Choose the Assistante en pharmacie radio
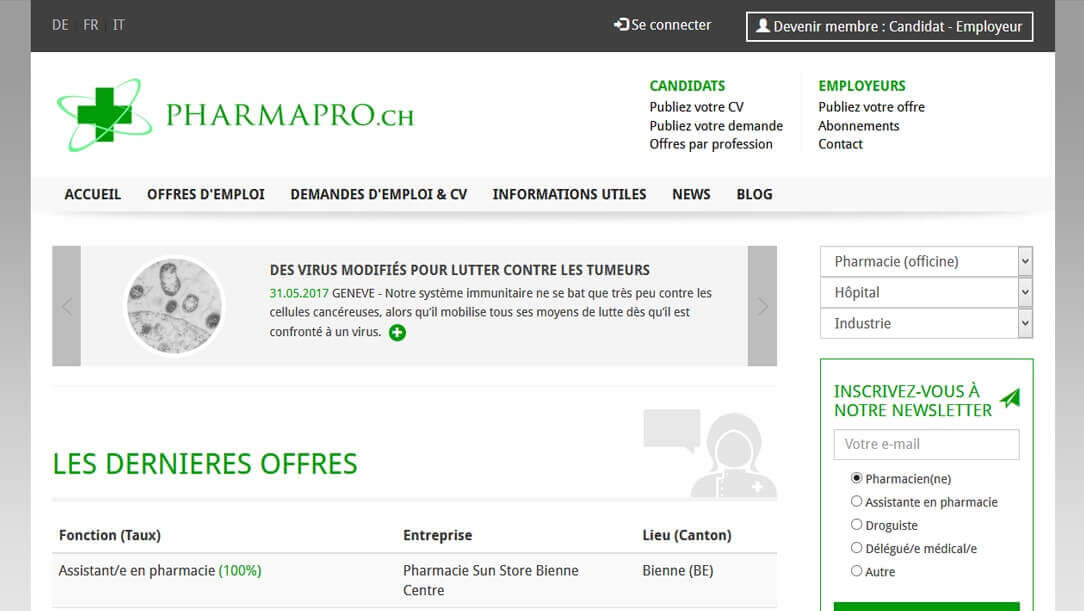The height and width of the screenshot is (611, 1084). coord(856,502)
